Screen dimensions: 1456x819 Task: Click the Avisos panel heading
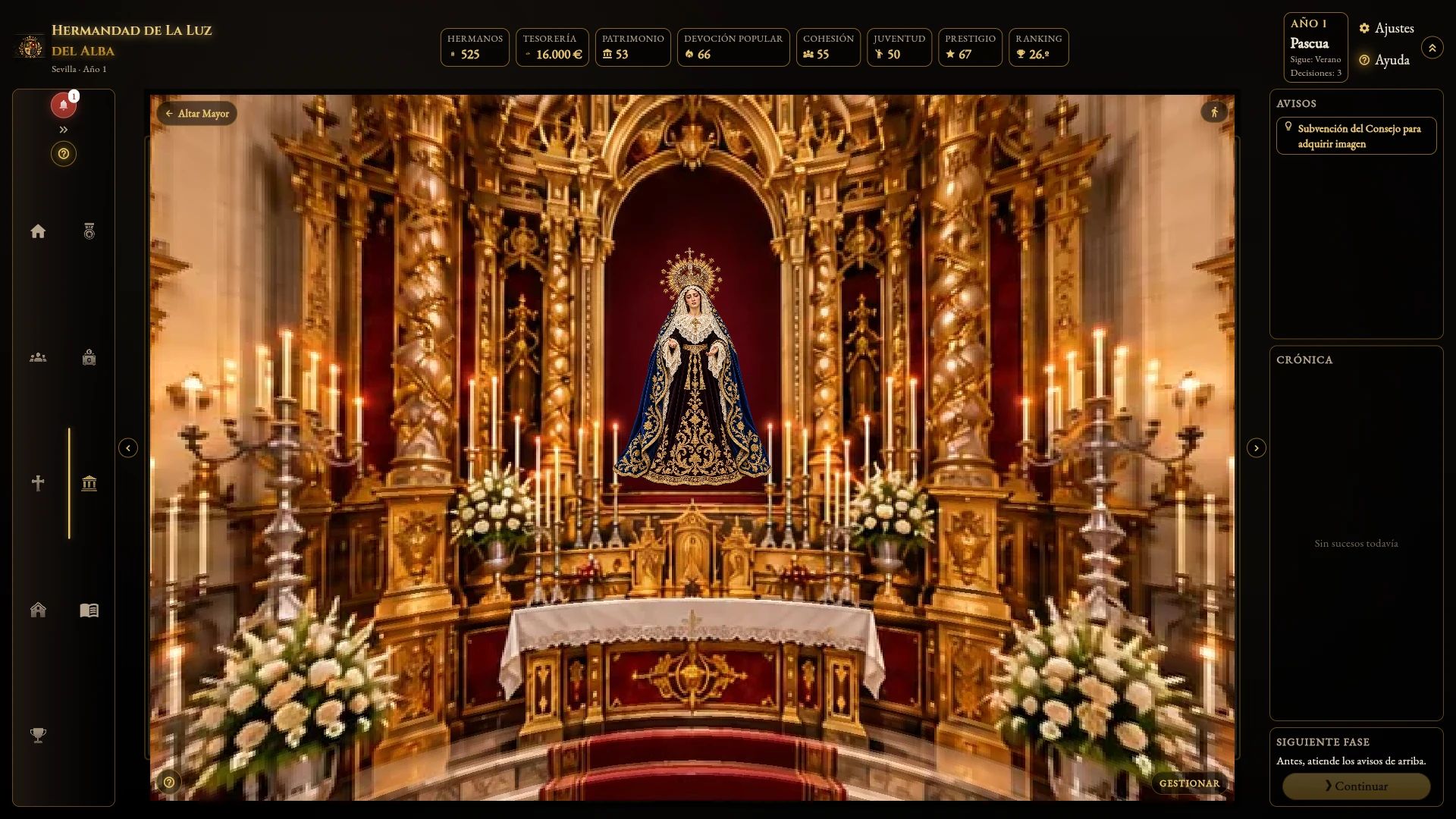point(1296,104)
